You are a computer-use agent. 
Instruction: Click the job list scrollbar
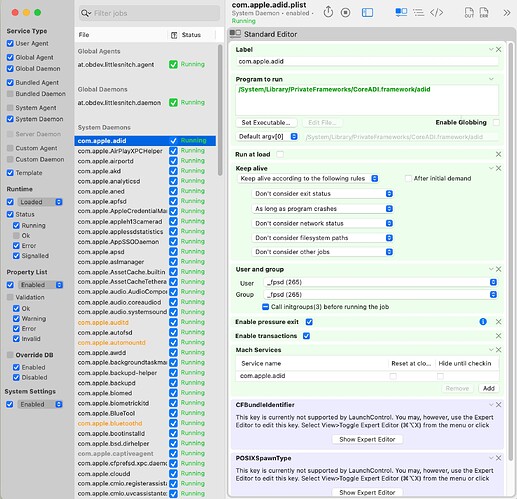pyautogui.click(x=220, y=110)
